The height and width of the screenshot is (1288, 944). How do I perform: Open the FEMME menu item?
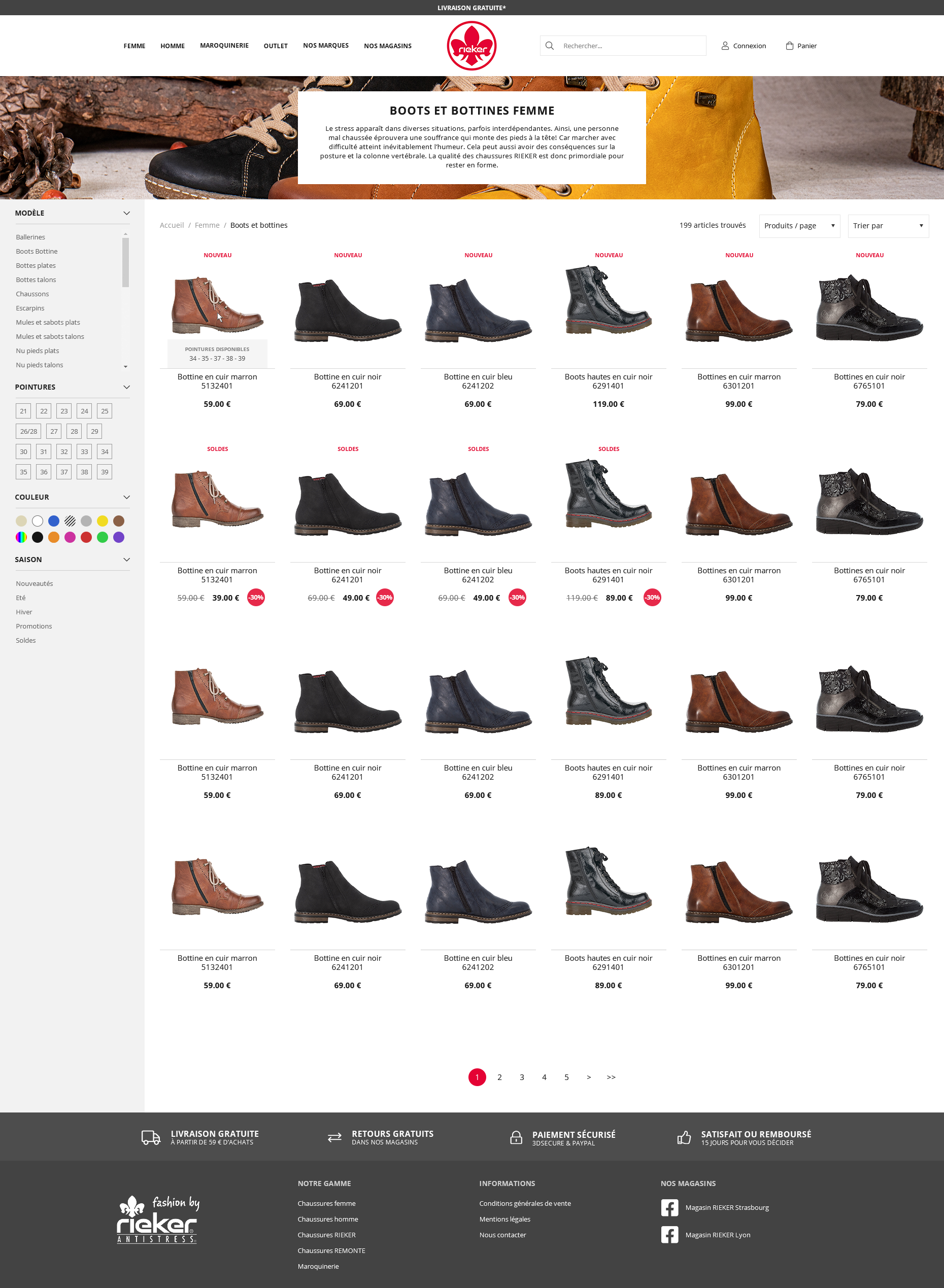[134, 46]
